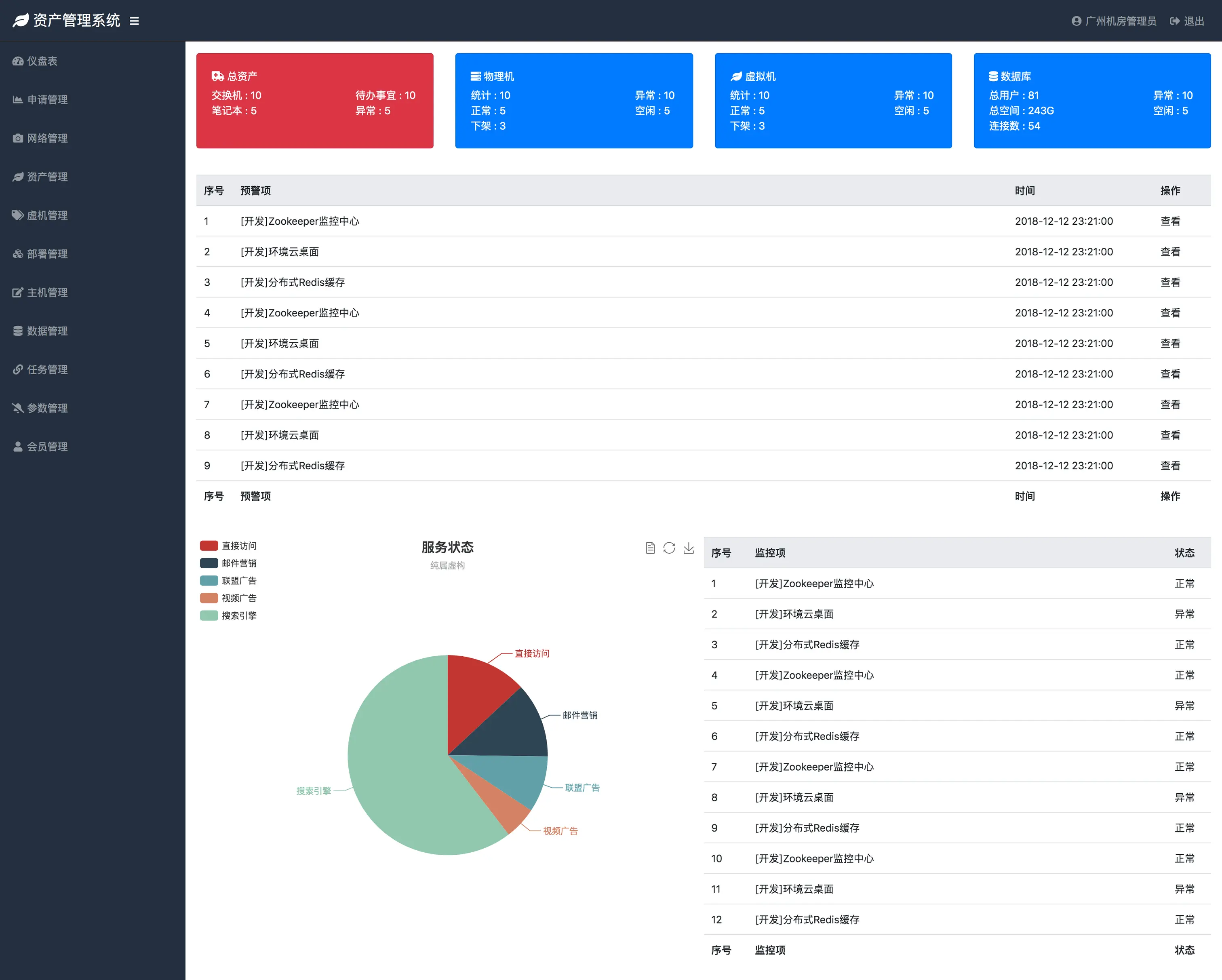
Task: Click the leaf logo of 资产管理系统
Action: point(20,21)
